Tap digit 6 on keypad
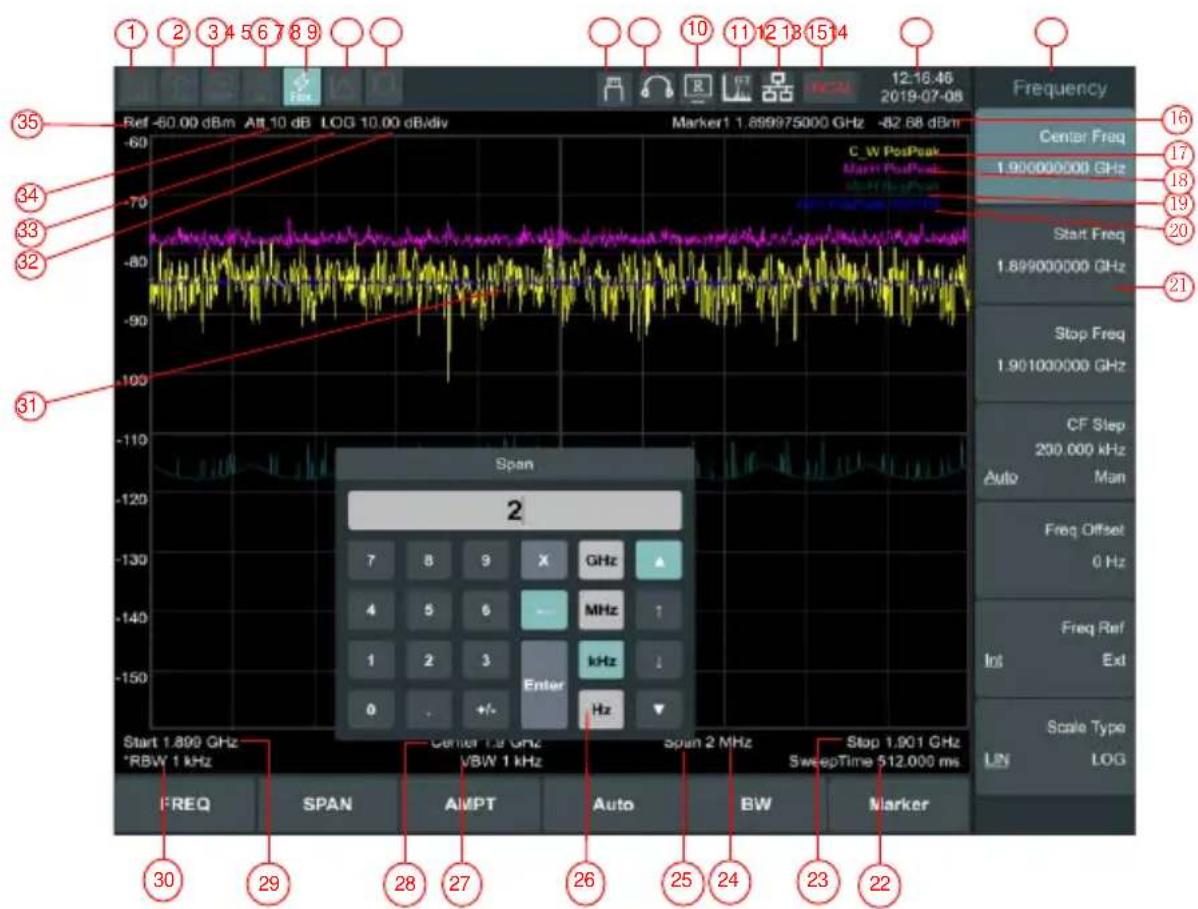Viewport: 1198px width, 909px height. point(485,610)
